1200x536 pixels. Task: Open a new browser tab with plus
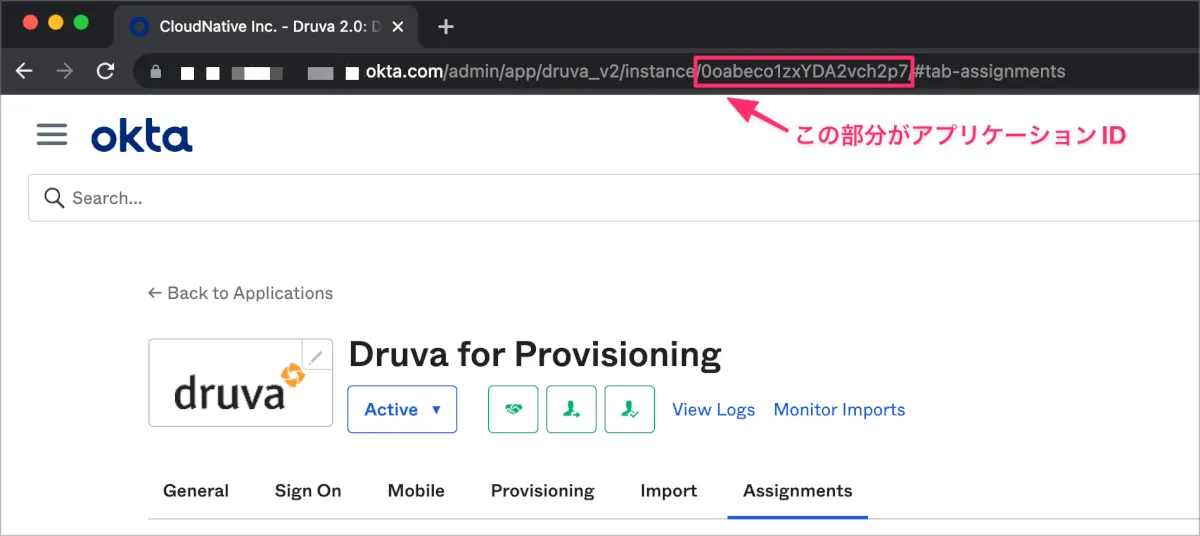click(446, 27)
